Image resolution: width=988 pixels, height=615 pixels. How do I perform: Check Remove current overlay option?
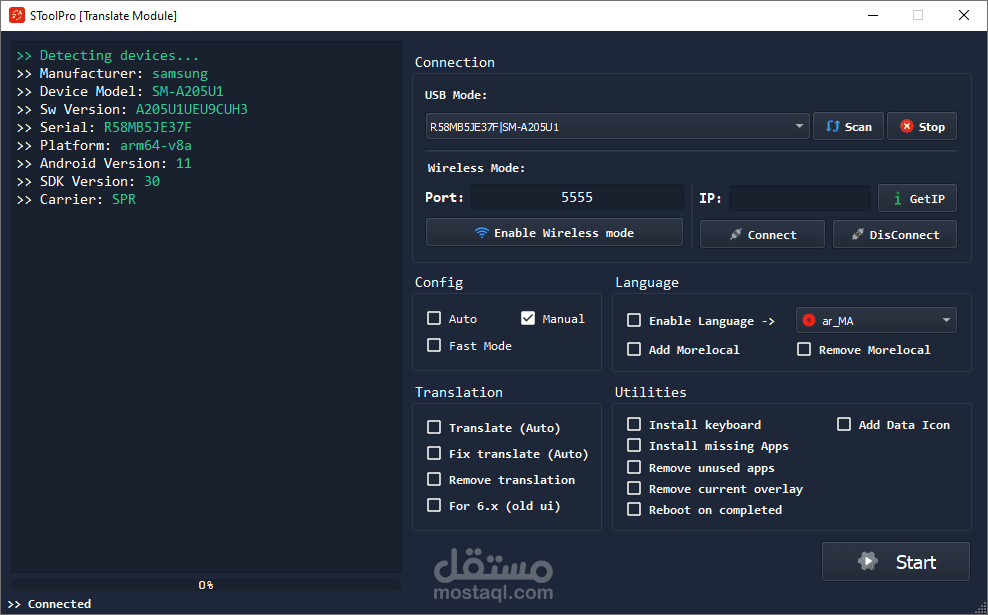(x=634, y=488)
